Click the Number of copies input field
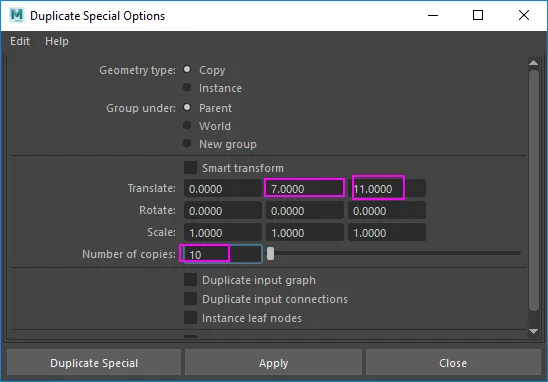This screenshot has height=382, width=548. pos(223,254)
